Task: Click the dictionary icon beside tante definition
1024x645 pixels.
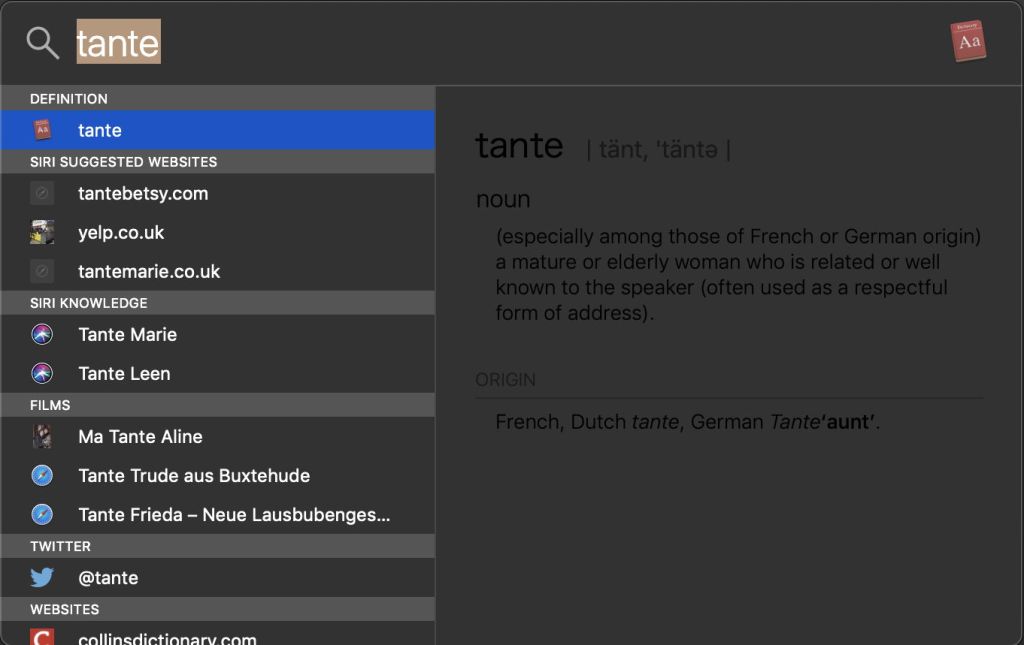Action: point(42,130)
